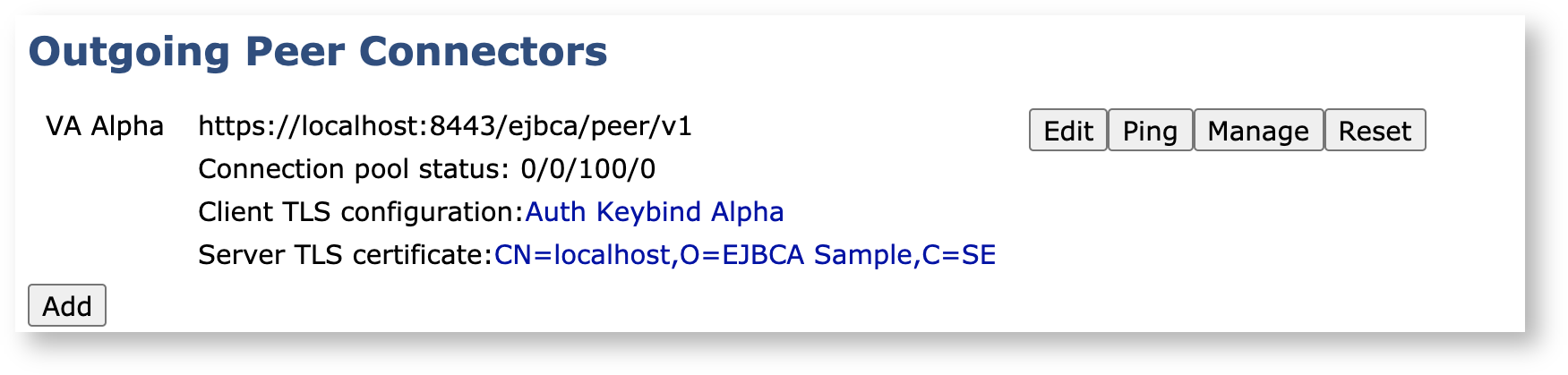Click the https://localhost:8443/ejbca/peer/v1 URL text

tap(445, 126)
